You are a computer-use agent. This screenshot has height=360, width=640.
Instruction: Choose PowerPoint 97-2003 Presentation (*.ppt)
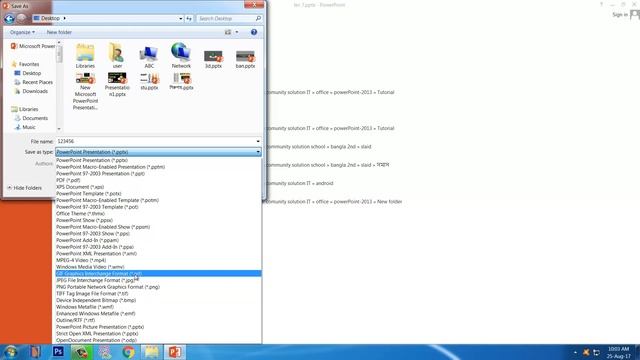158,173
